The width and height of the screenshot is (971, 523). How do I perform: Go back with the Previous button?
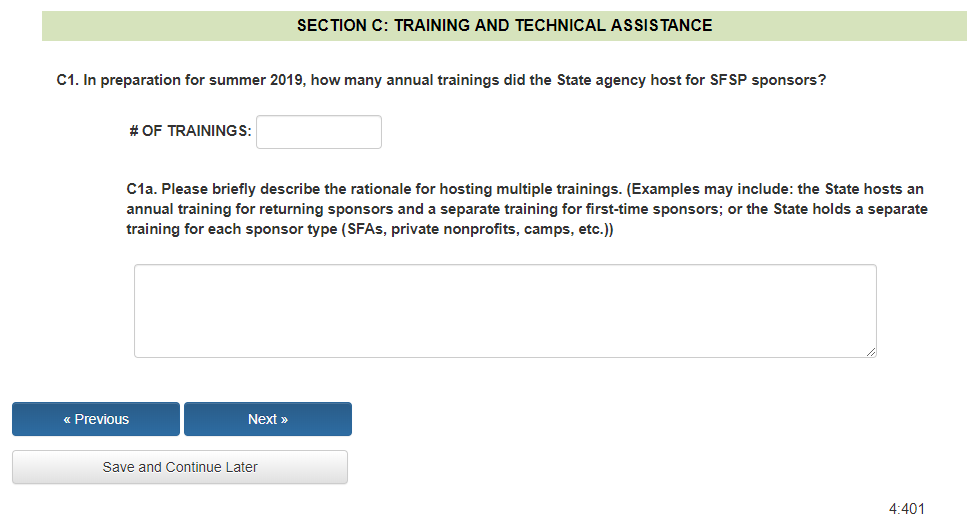[x=96, y=419]
